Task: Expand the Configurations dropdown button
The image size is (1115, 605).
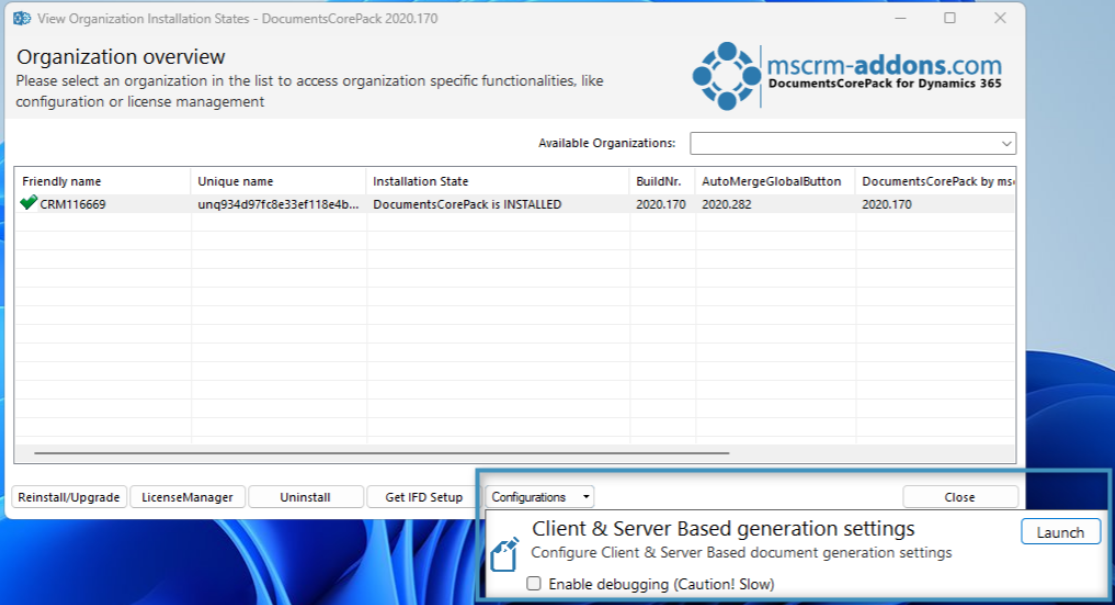Action: [540, 497]
